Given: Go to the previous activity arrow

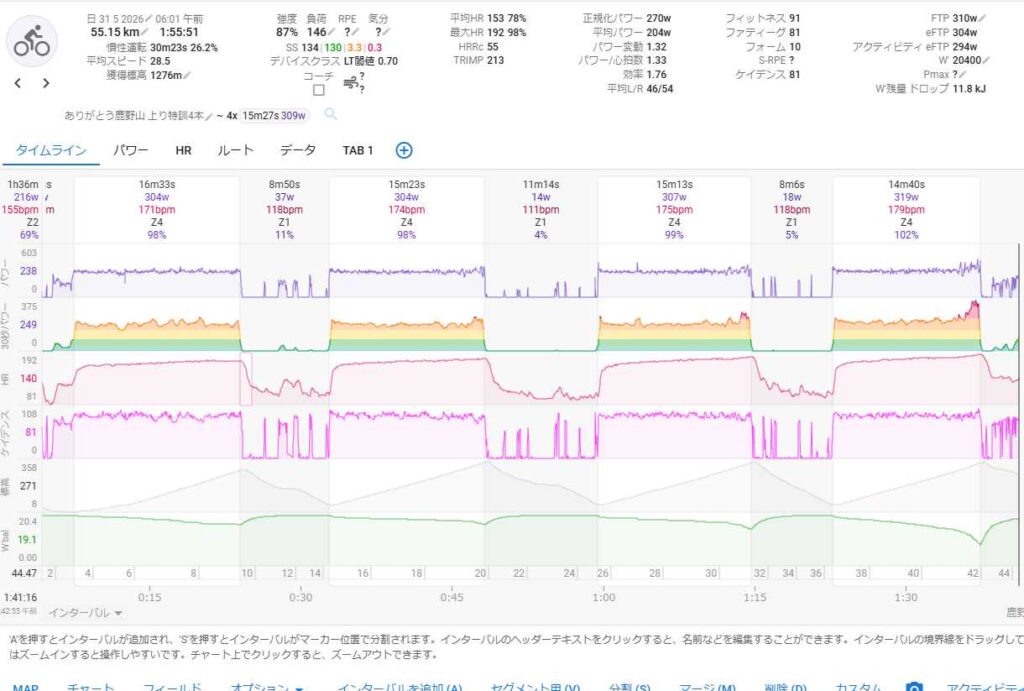Looking at the screenshot, I should (18, 83).
